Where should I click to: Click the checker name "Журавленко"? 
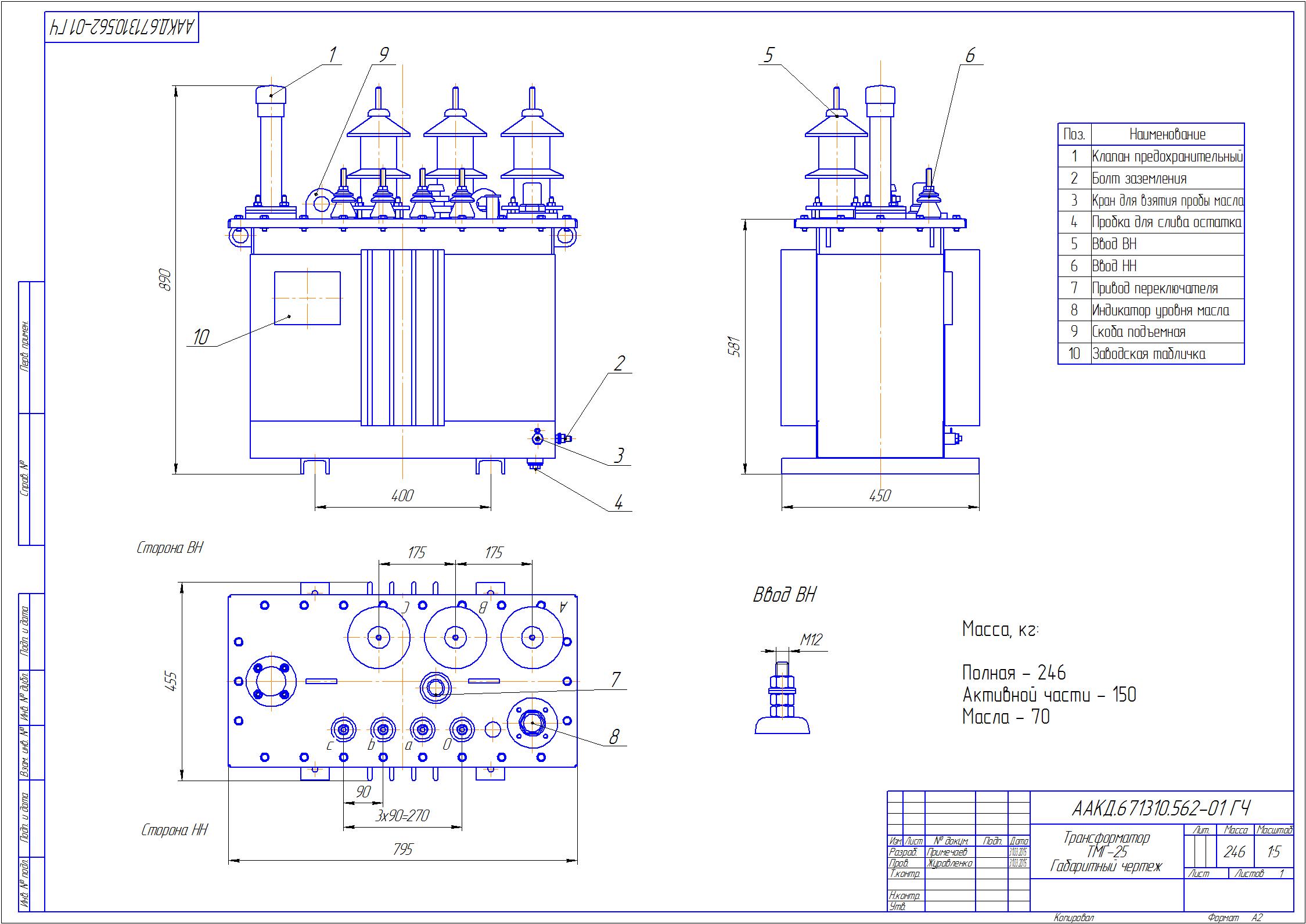click(950, 863)
